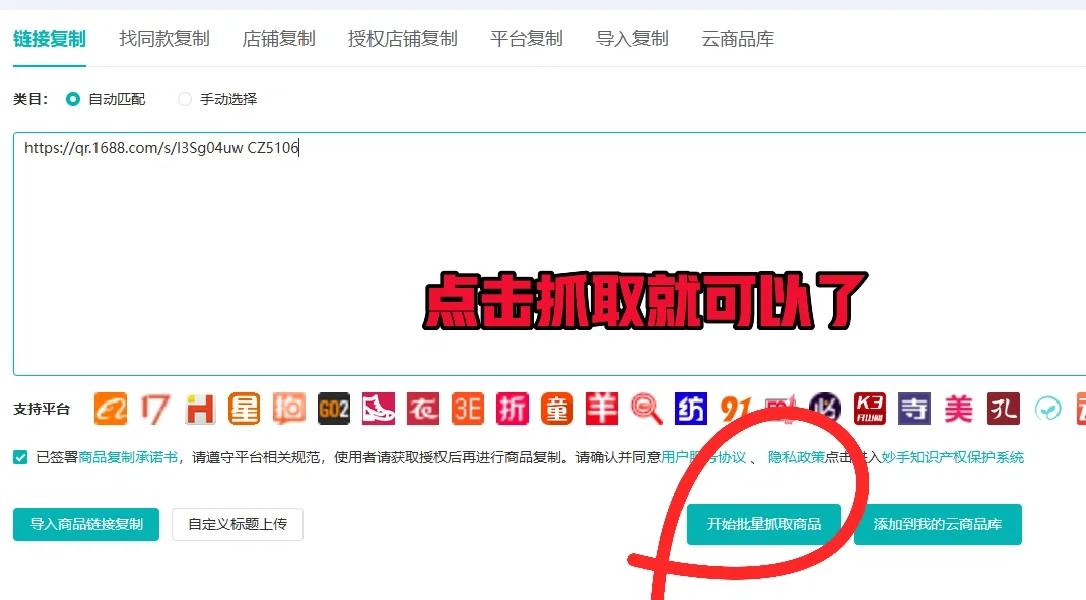Click the GO2 platform icon

(x=333, y=408)
